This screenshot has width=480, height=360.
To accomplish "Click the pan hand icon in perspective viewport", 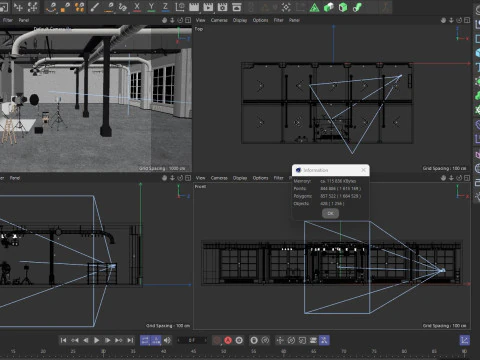I will click(164, 20).
